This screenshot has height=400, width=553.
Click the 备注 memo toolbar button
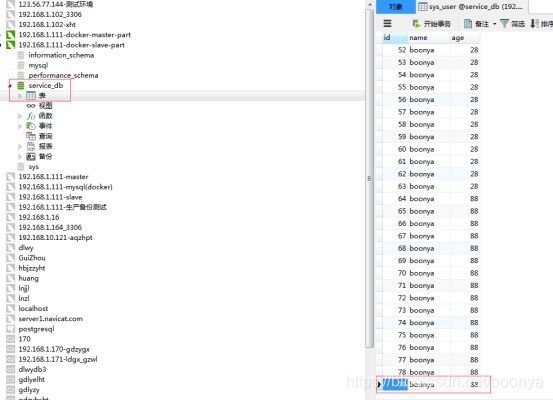pos(476,24)
